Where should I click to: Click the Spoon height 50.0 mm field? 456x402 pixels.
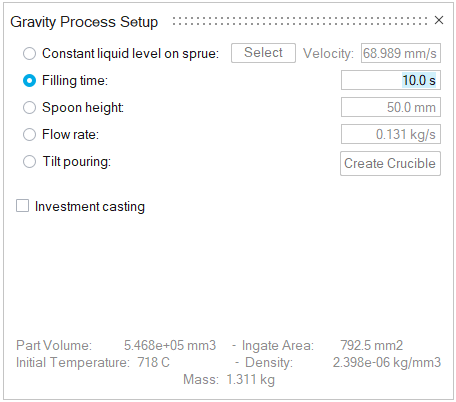[391, 107]
